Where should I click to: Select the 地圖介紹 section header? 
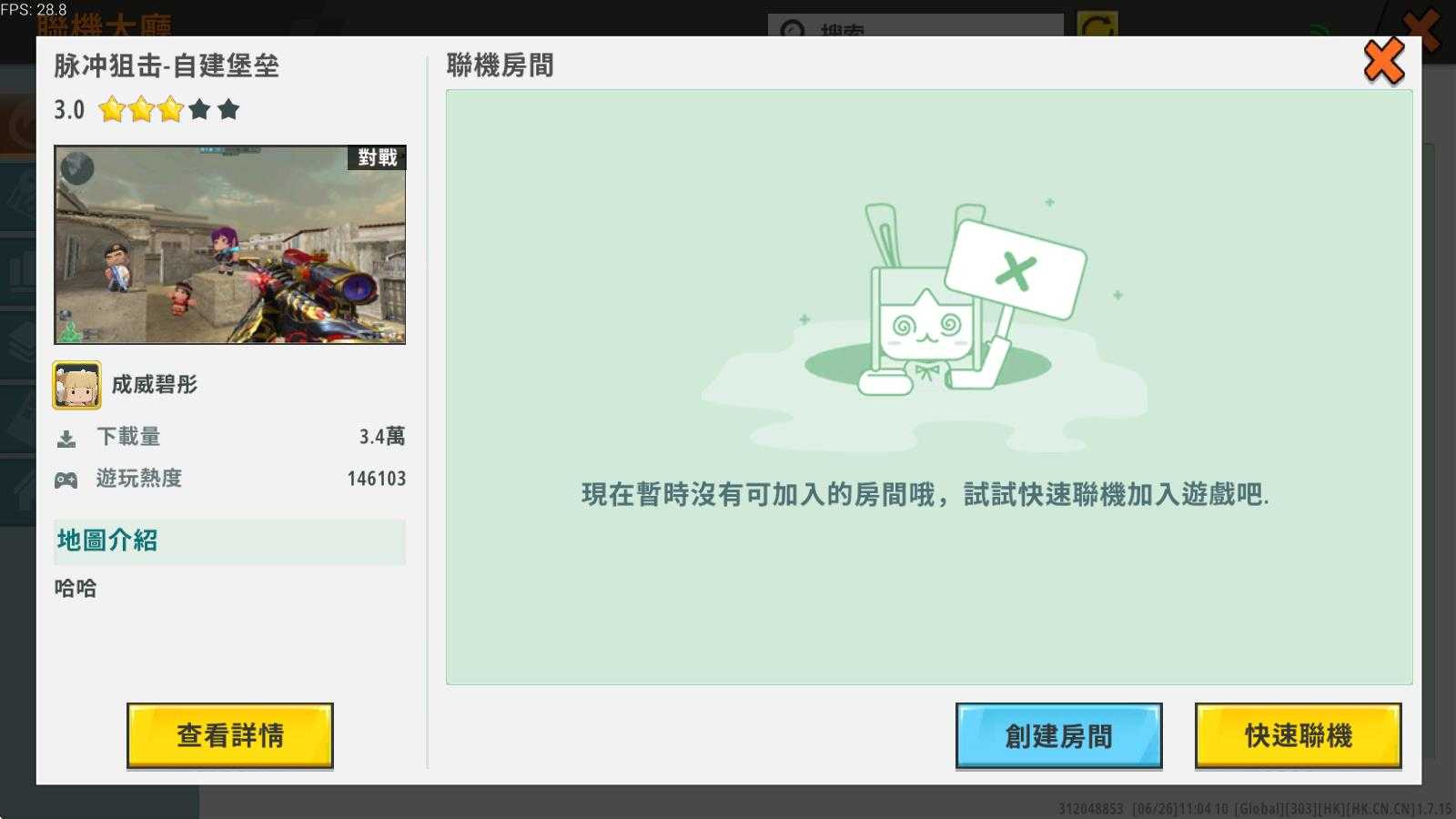[107, 541]
